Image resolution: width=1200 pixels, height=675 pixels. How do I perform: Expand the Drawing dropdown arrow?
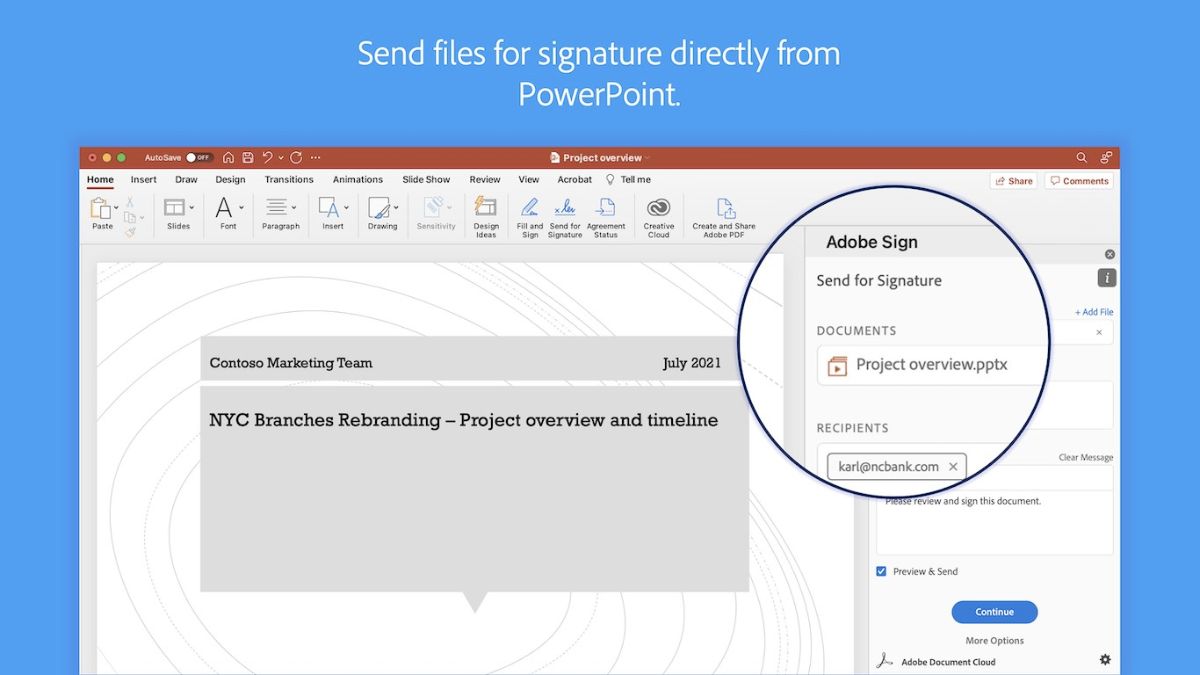(396, 208)
